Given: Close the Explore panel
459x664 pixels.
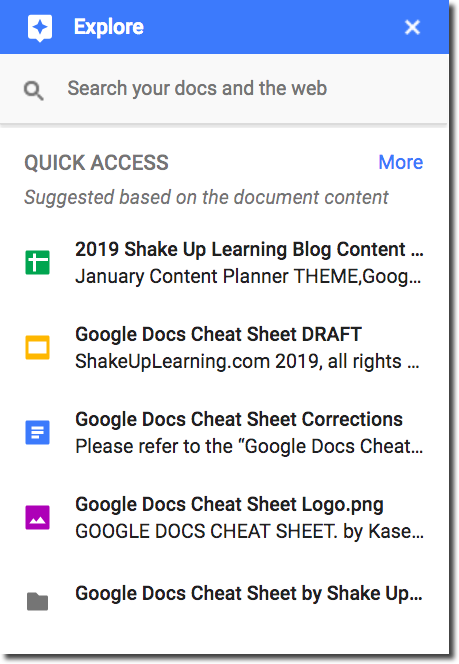Looking at the screenshot, I should tap(412, 28).
